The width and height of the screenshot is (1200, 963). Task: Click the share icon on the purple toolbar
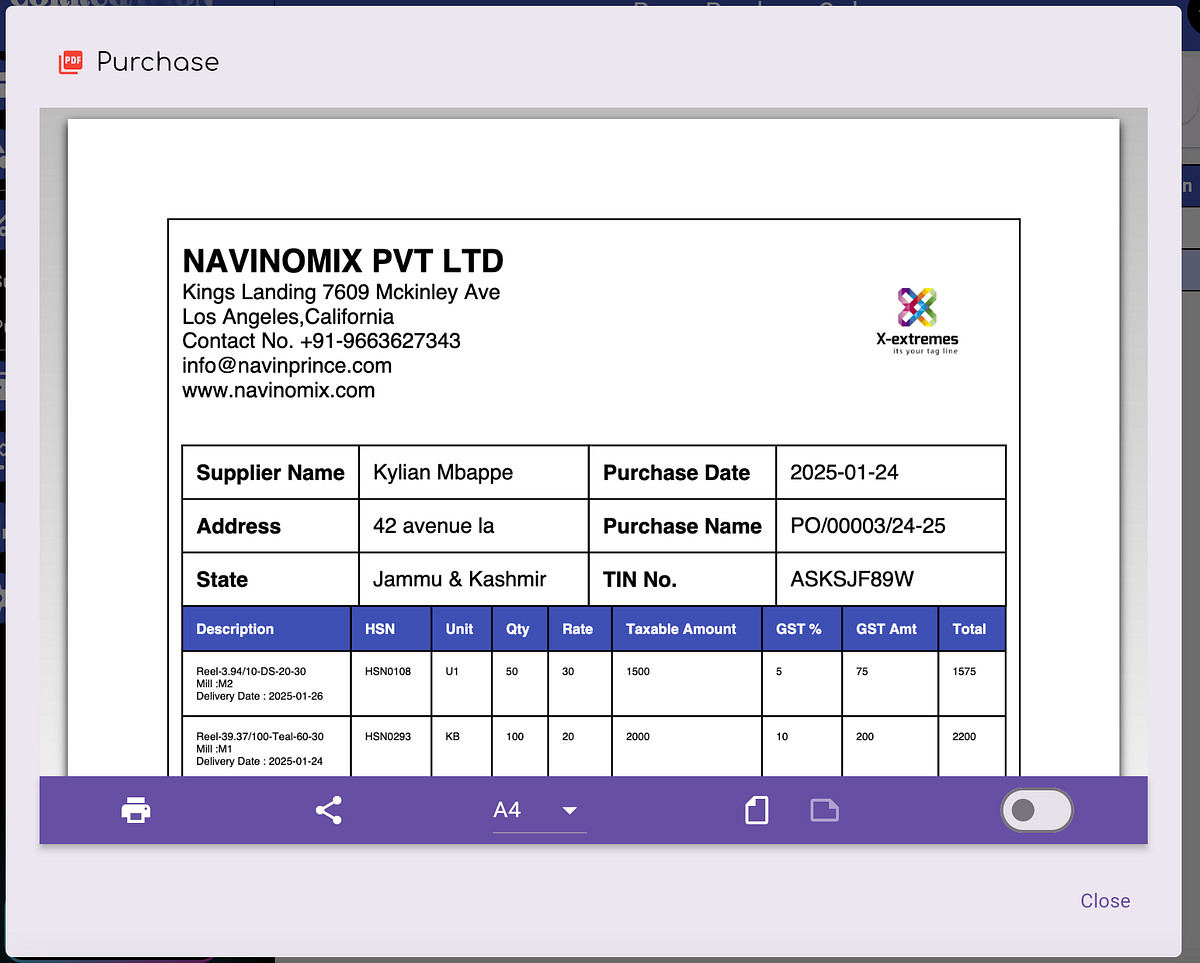point(328,810)
